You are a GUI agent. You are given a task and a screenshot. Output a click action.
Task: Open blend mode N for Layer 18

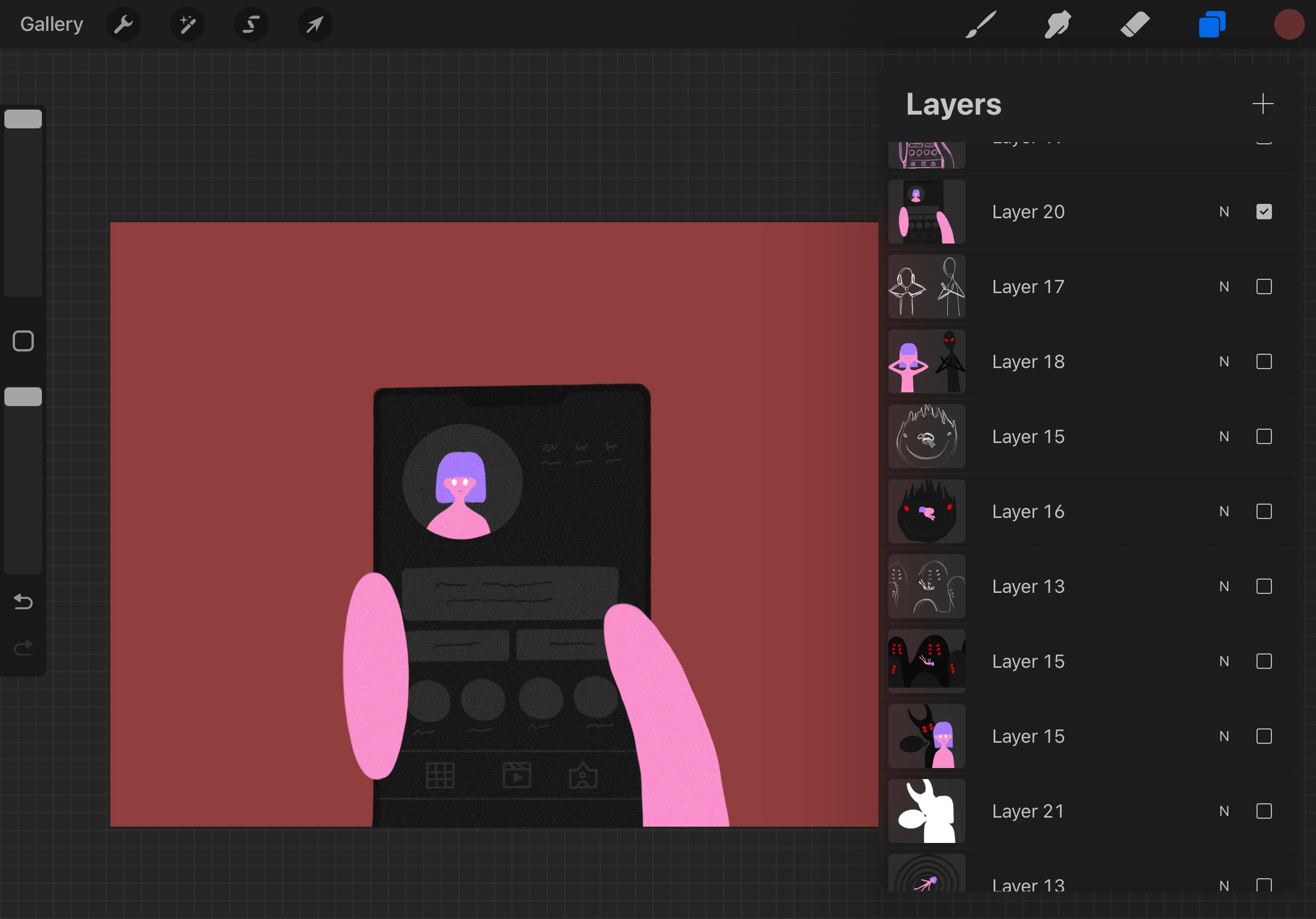pyautogui.click(x=1225, y=361)
